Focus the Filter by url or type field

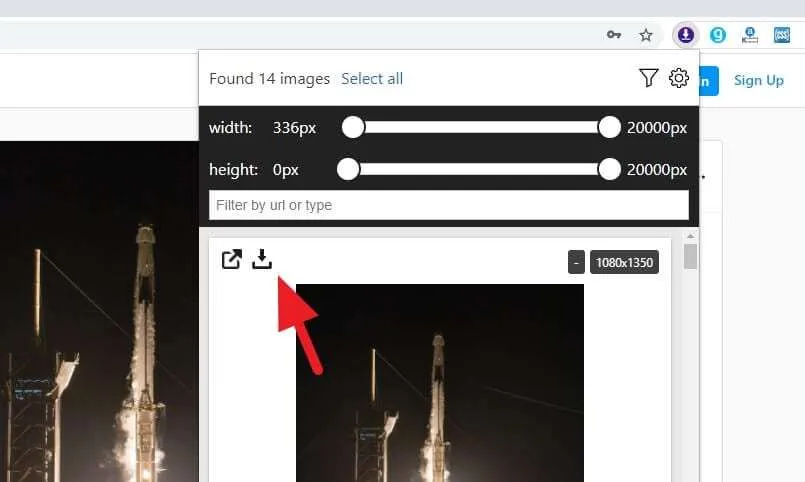click(x=449, y=205)
